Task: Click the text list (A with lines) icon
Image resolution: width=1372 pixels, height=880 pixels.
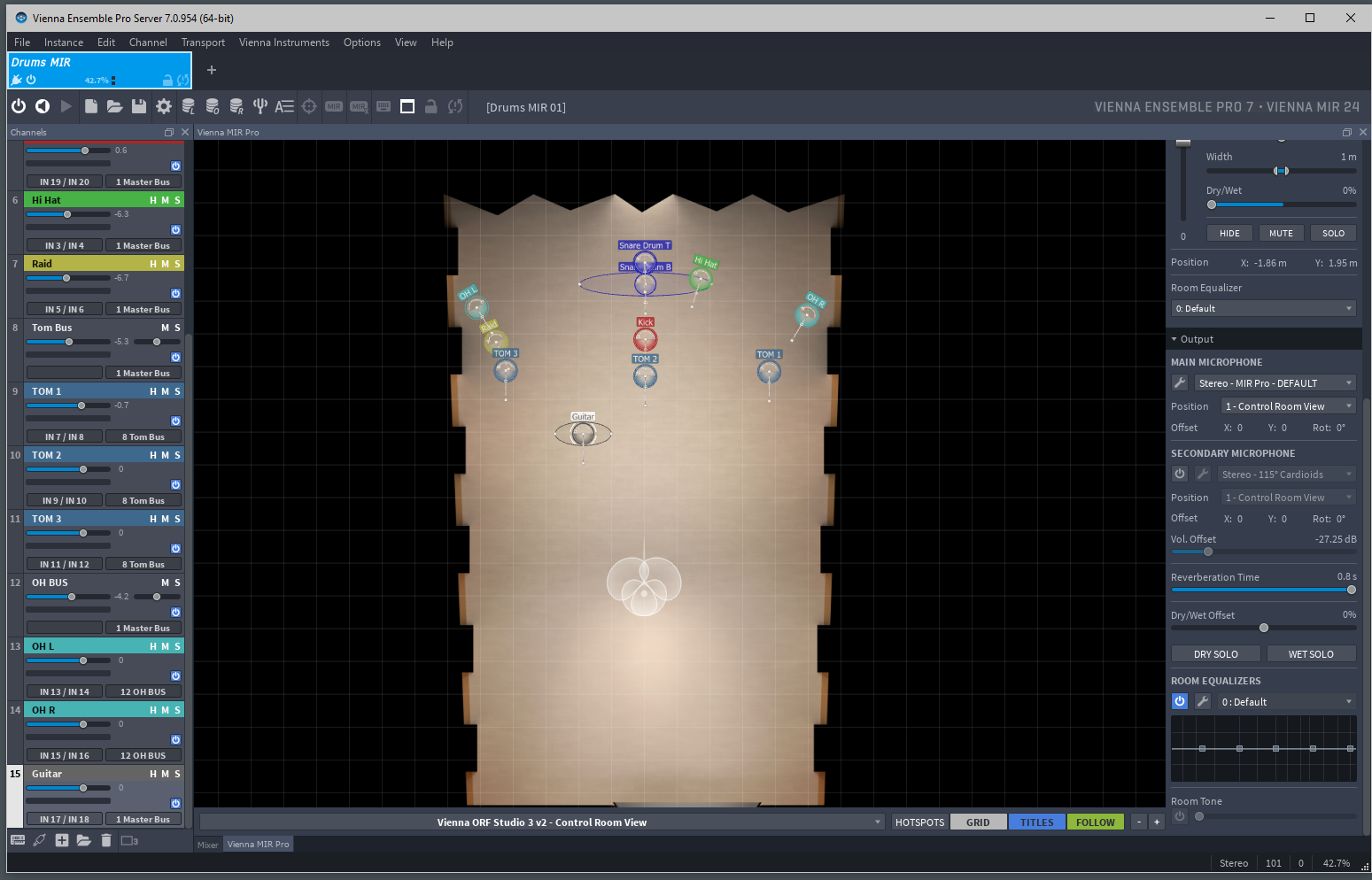Action: 284,106
